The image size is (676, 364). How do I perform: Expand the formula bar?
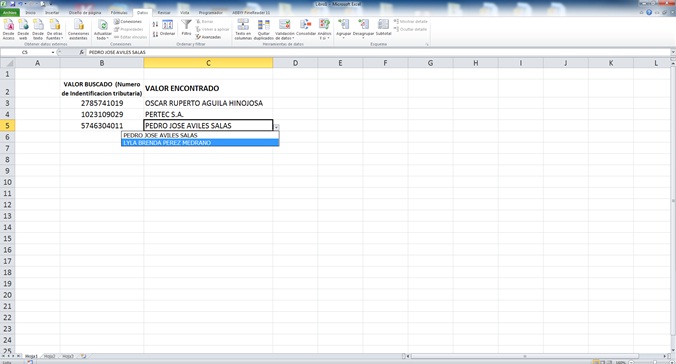tap(673, 52)
